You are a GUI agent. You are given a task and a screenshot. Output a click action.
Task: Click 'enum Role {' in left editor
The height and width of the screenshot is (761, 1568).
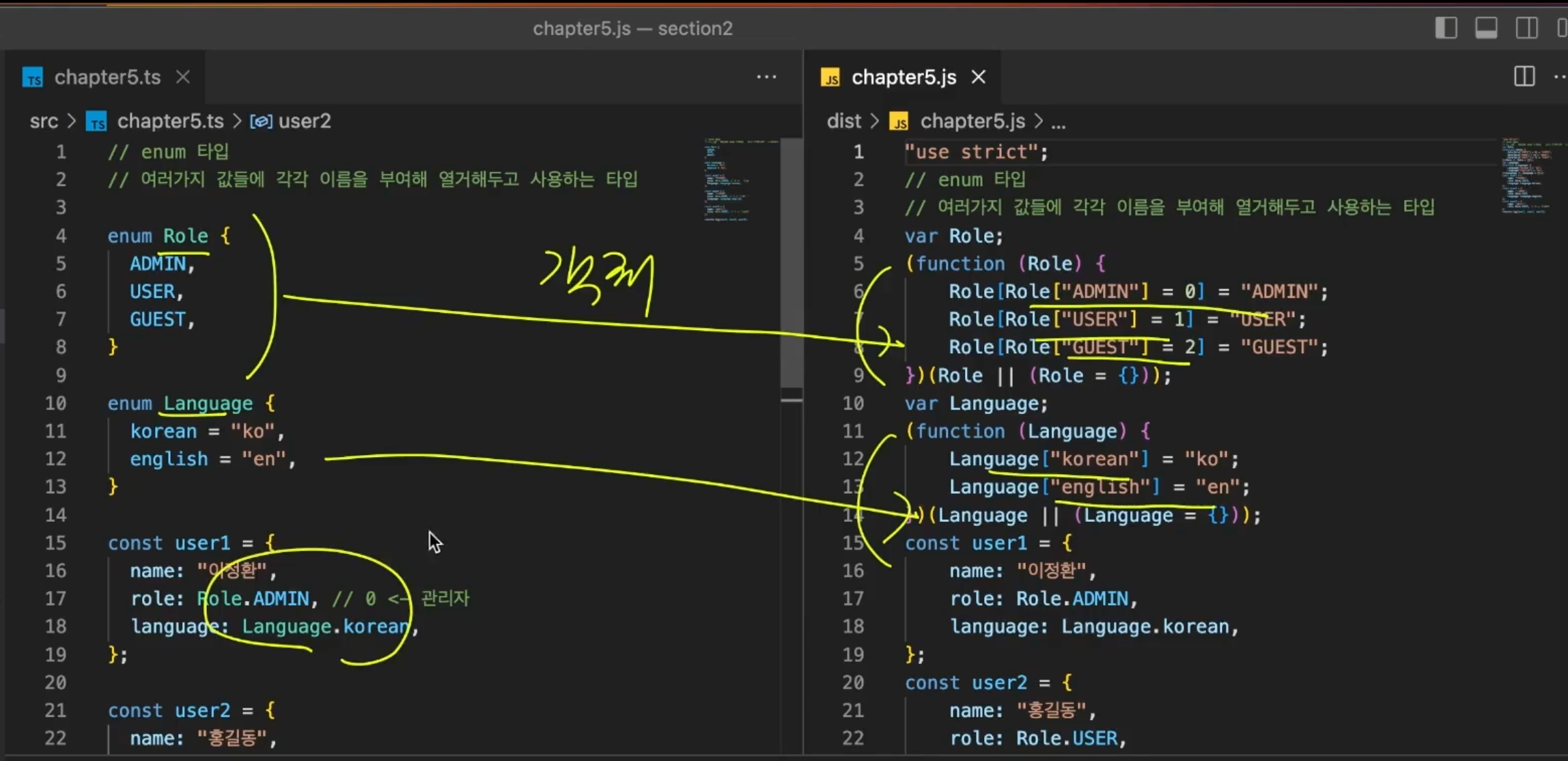point(169,236)
